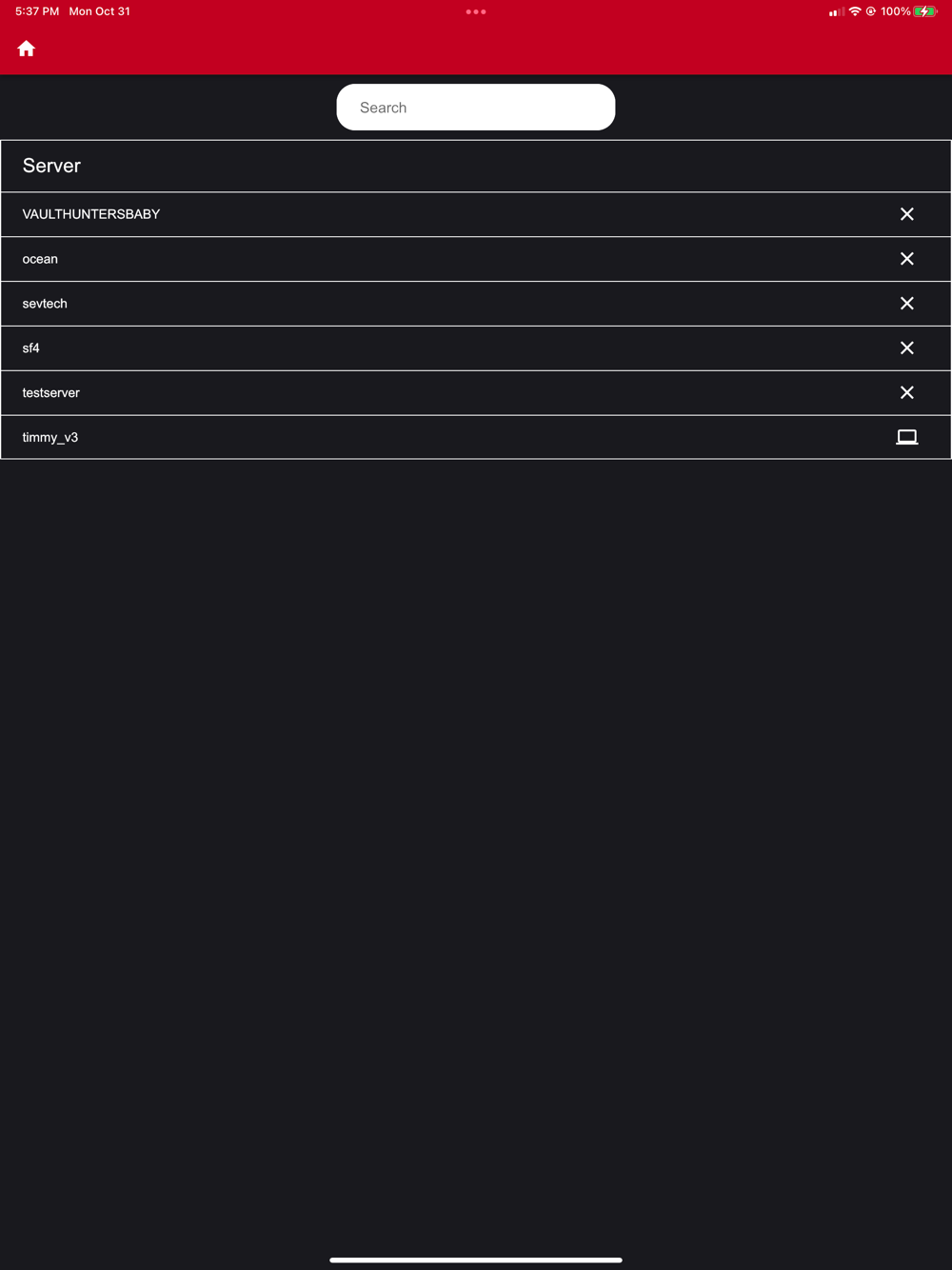This screenshot has width=952, height=1270.
Task: Open the timmy_v3 server name
Action: point(50,438)
